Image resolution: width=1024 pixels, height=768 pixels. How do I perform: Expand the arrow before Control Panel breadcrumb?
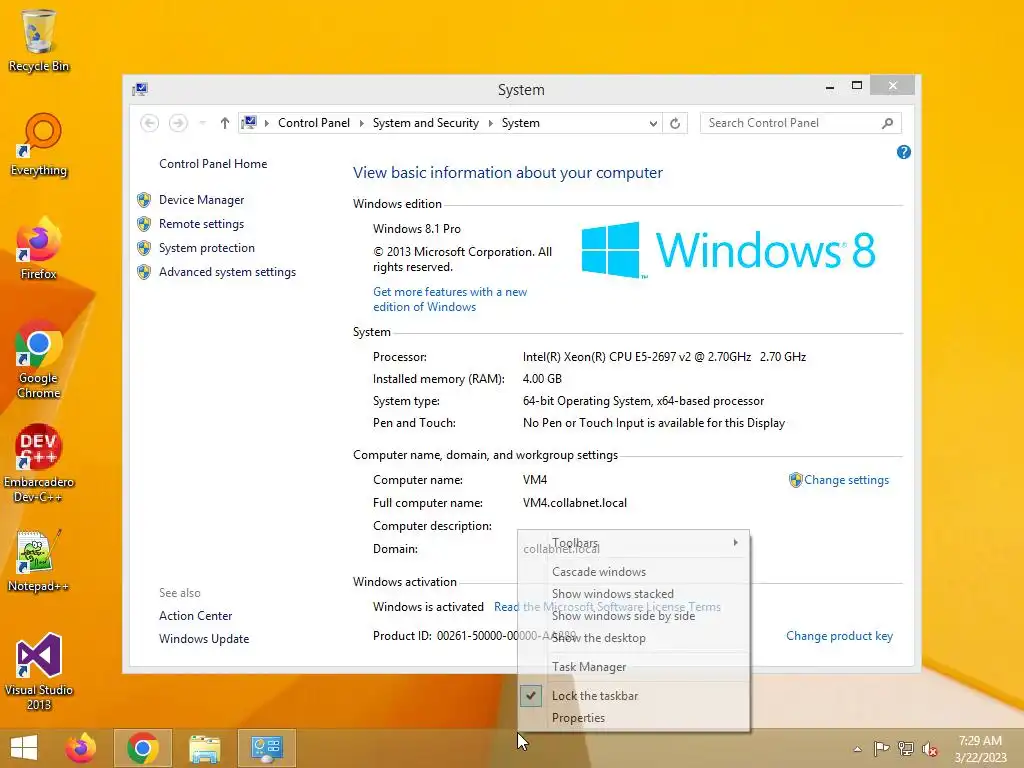[x=266, y=123]
